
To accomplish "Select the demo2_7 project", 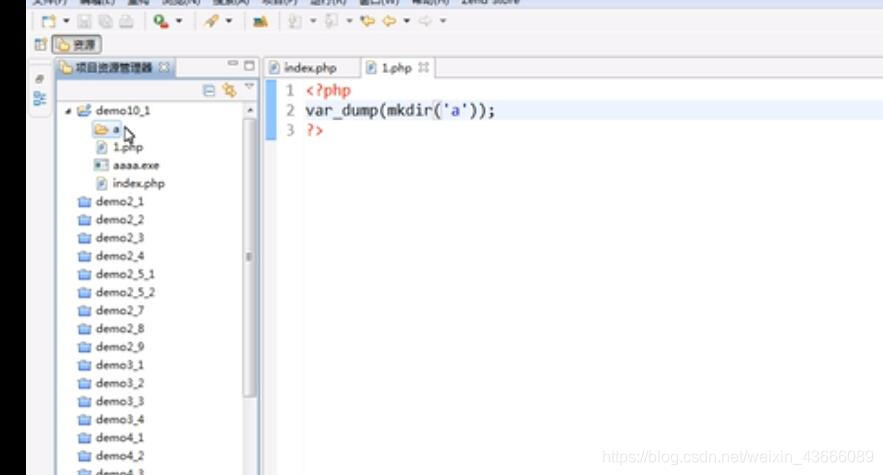I will [x=119, y=310].
